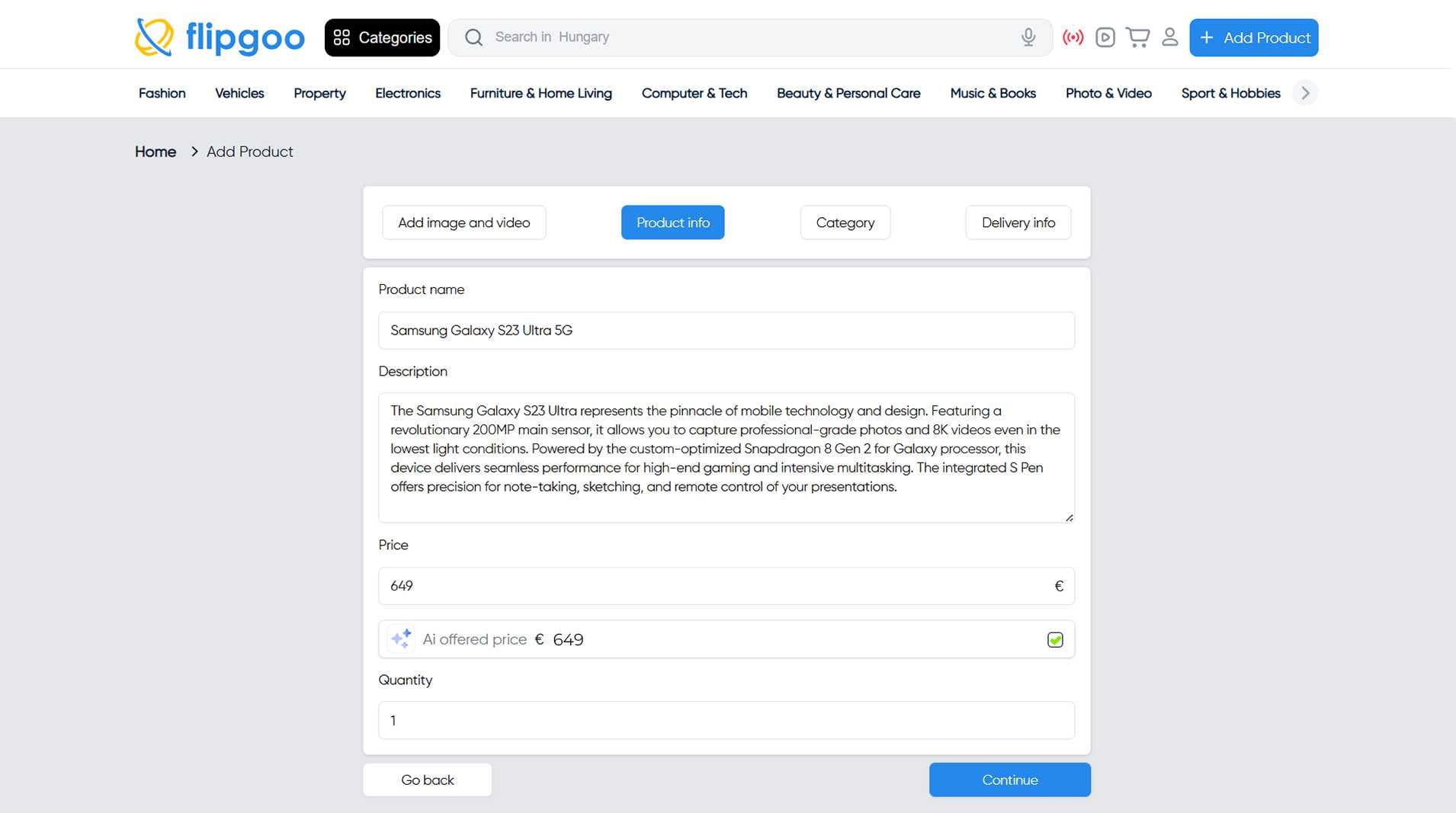Click the search magnifier icon
1456x813 pixels.
pos(473,37)
